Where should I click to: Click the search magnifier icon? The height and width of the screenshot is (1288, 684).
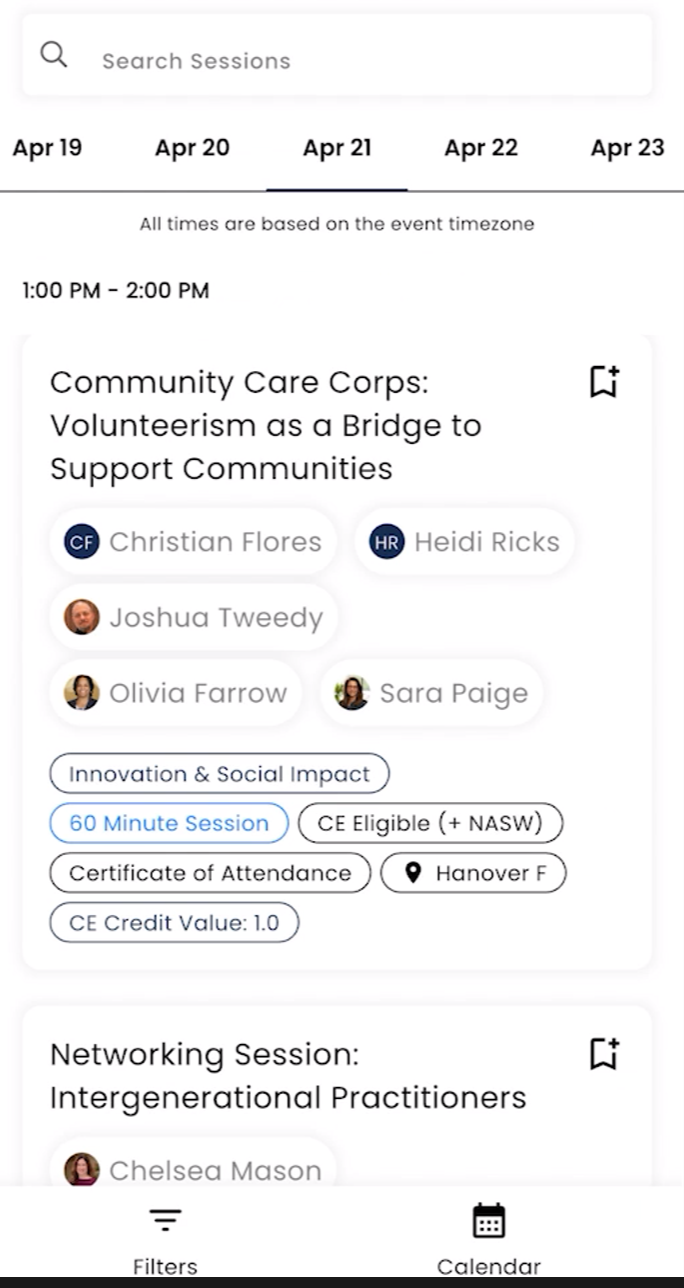[x=54, y=55]
